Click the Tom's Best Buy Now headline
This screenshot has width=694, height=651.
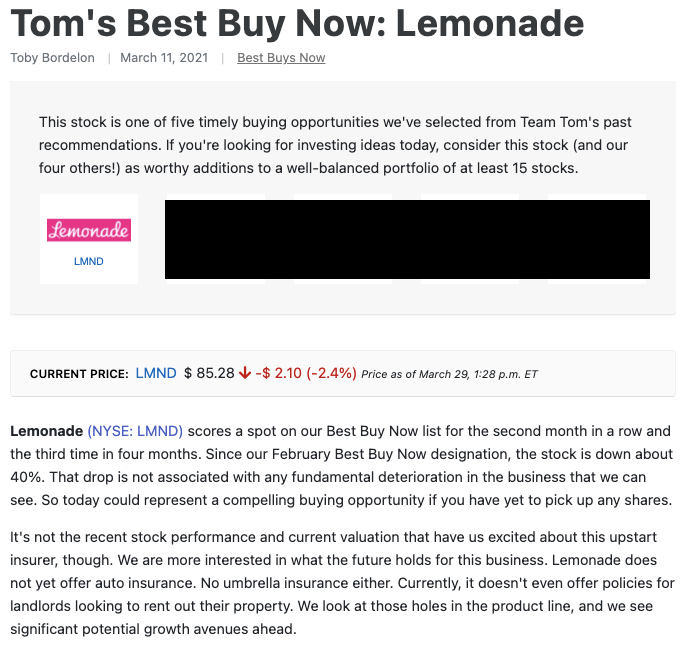tap(297, 23)
